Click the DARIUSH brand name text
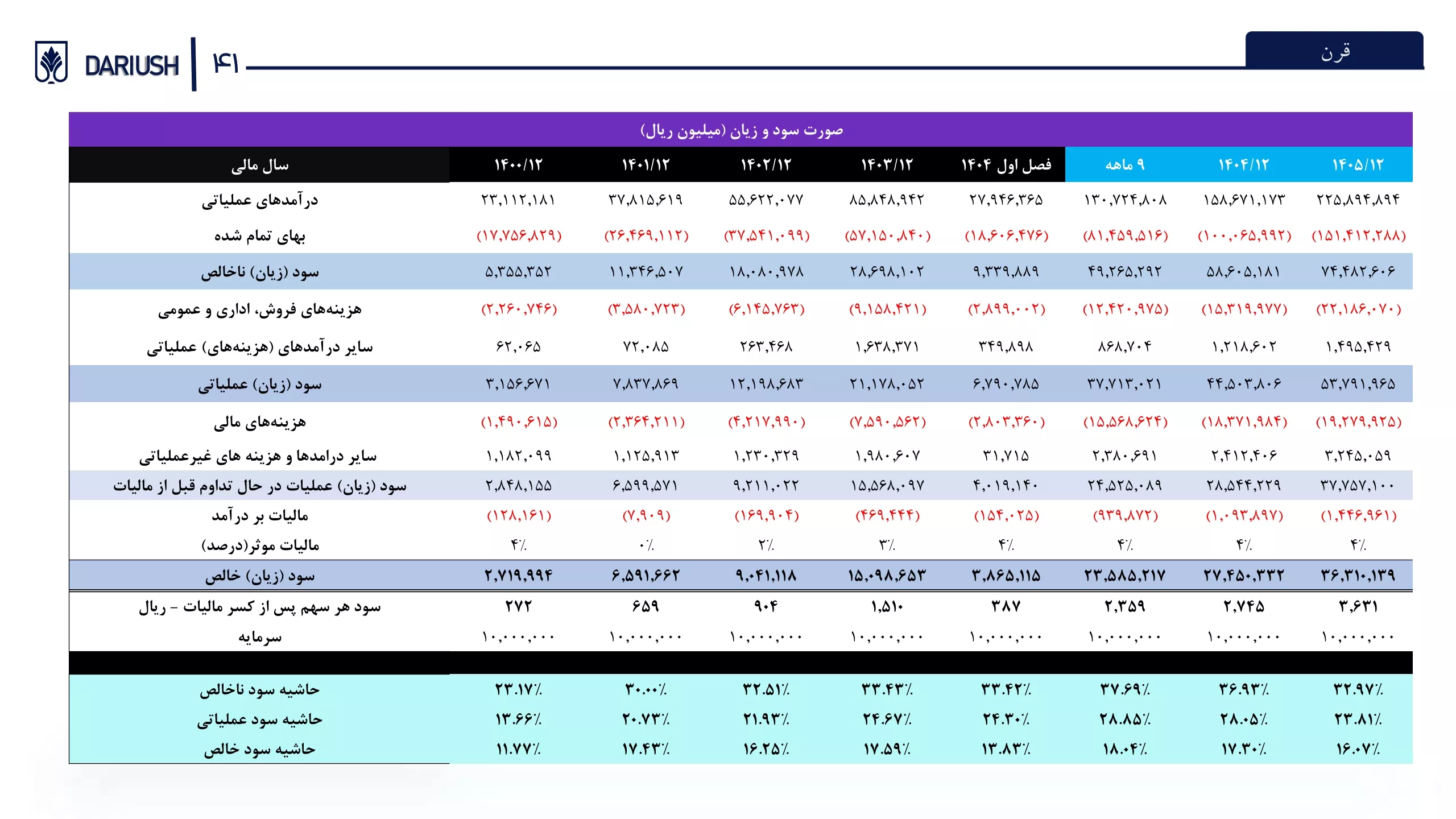The width and height of the screenshot is (1456, 819). point(131,66)
